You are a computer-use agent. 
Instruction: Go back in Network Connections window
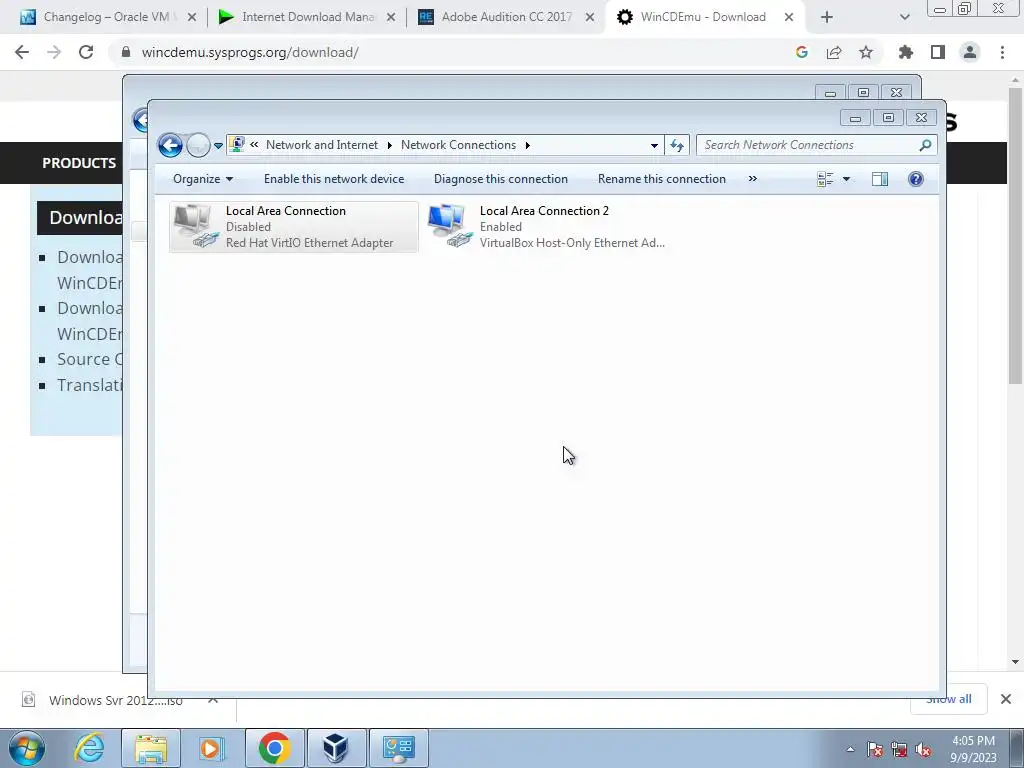pos(170,145)
